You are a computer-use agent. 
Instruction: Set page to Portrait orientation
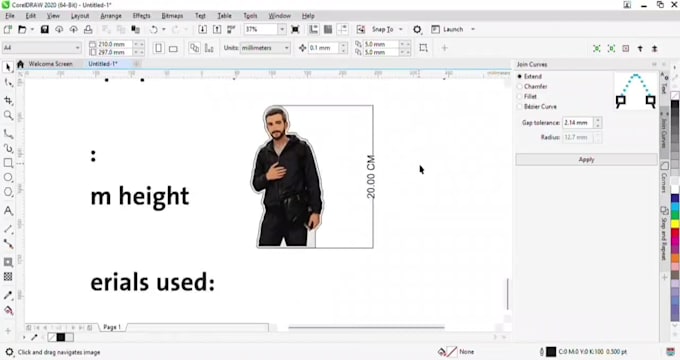(x=158, y=48)
